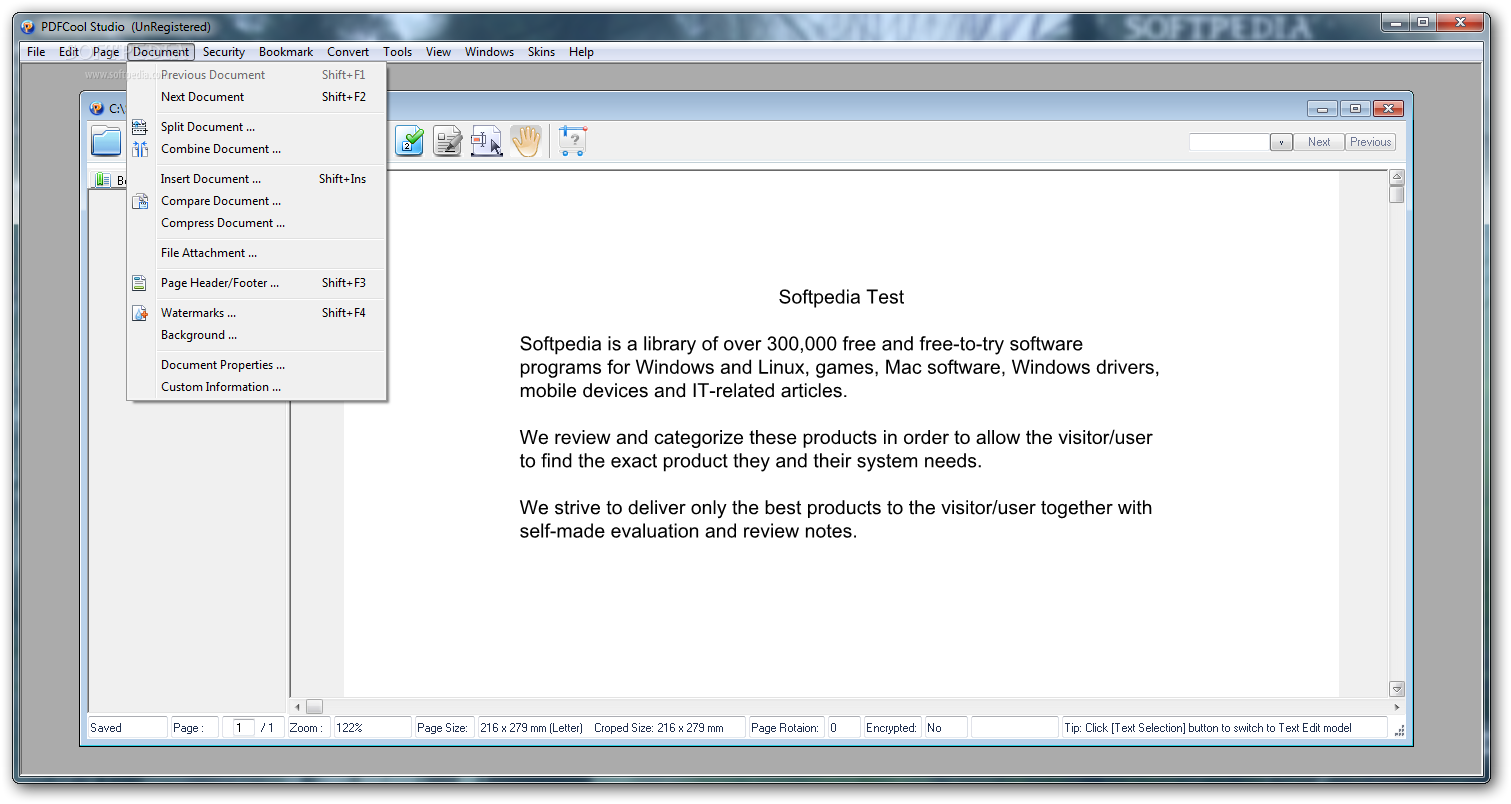Click the "Saved" status text
Viewport: 1511px width, 804px height.
click(106, 728)
